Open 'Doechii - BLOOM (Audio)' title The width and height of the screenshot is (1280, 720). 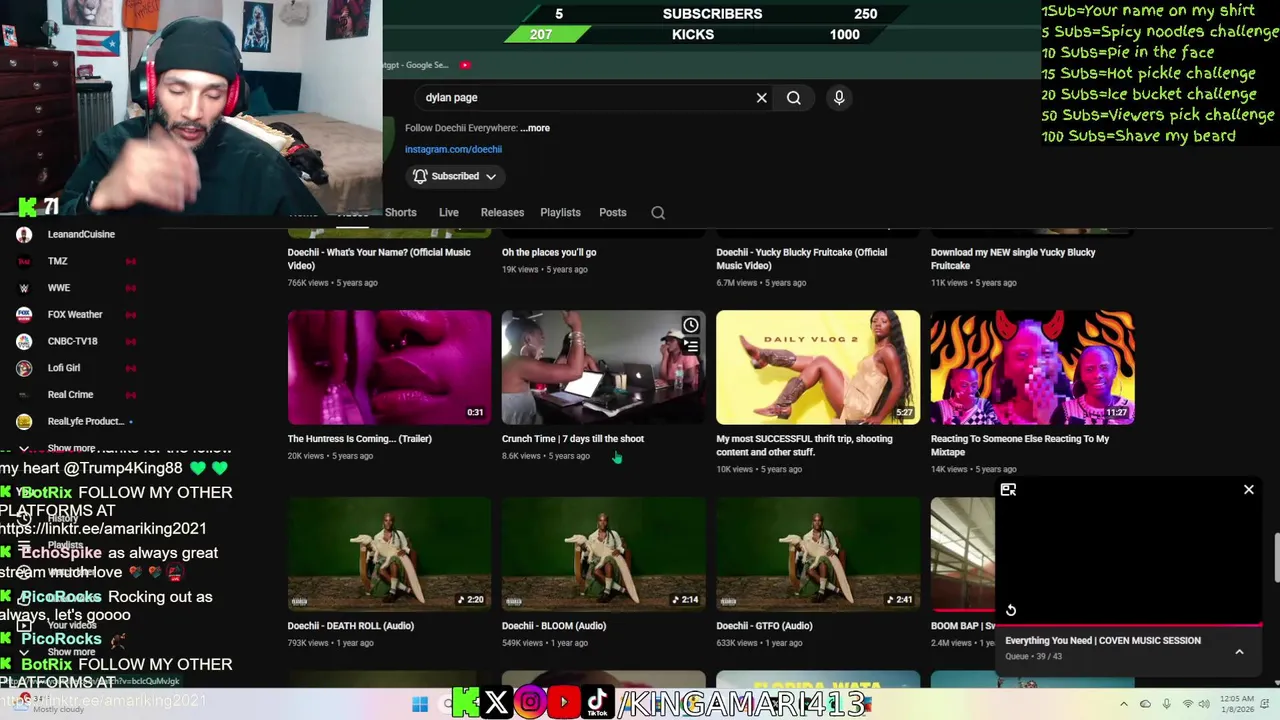554,626
